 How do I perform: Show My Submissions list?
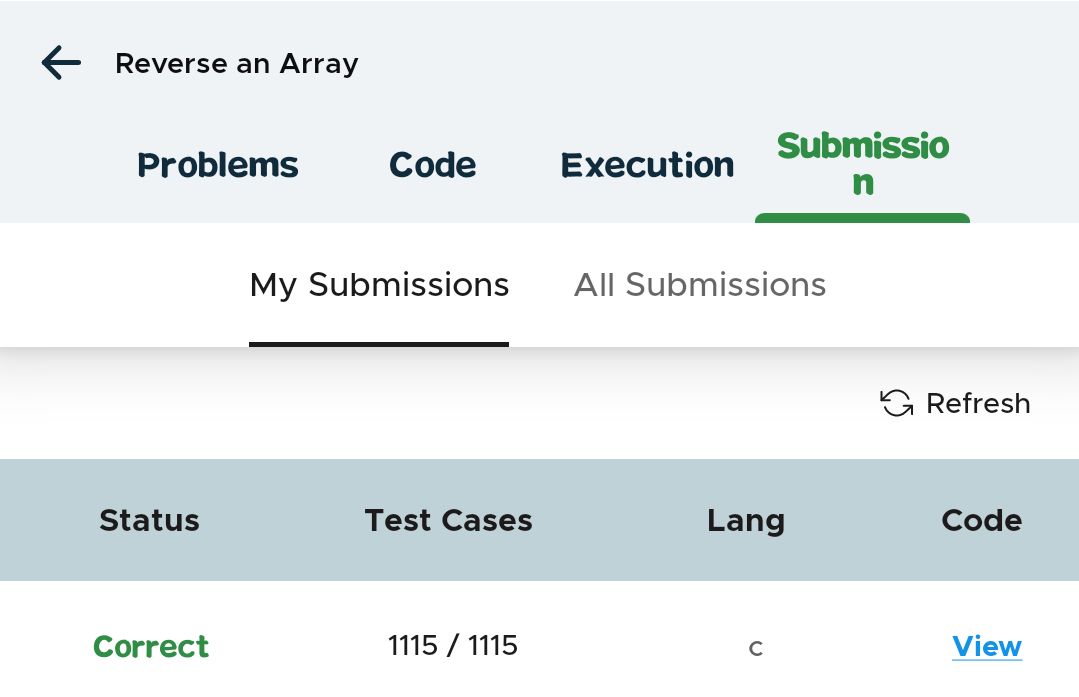[x=379, y=285]
